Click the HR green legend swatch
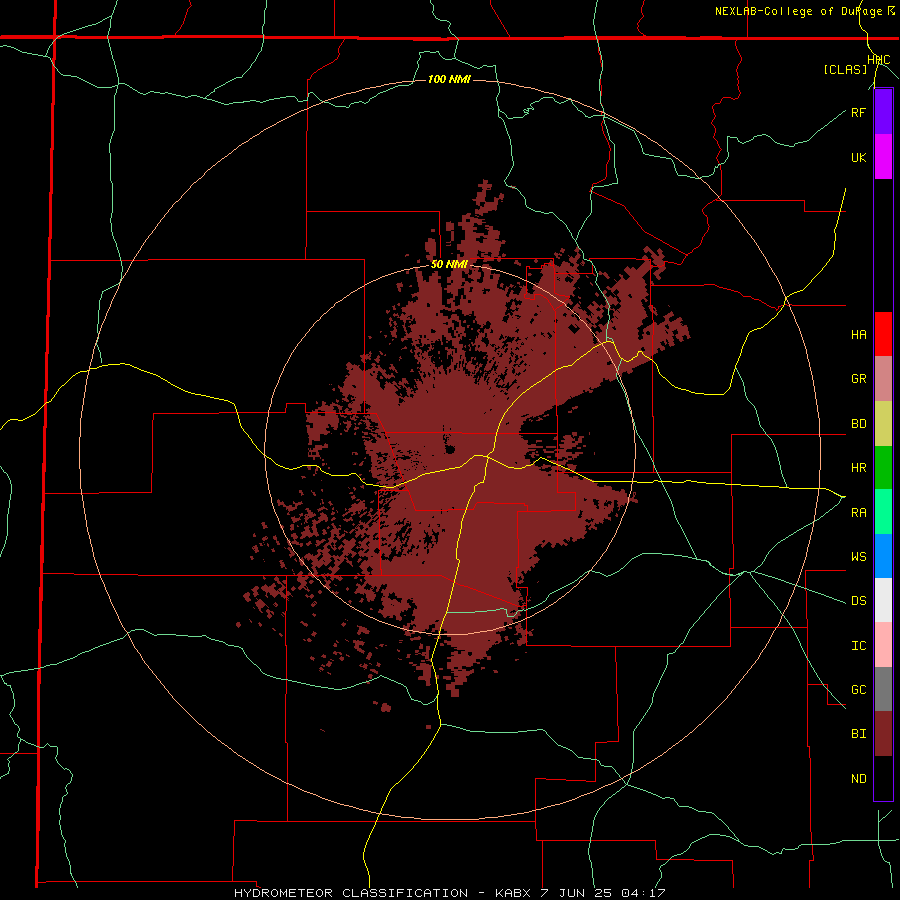 883,468
